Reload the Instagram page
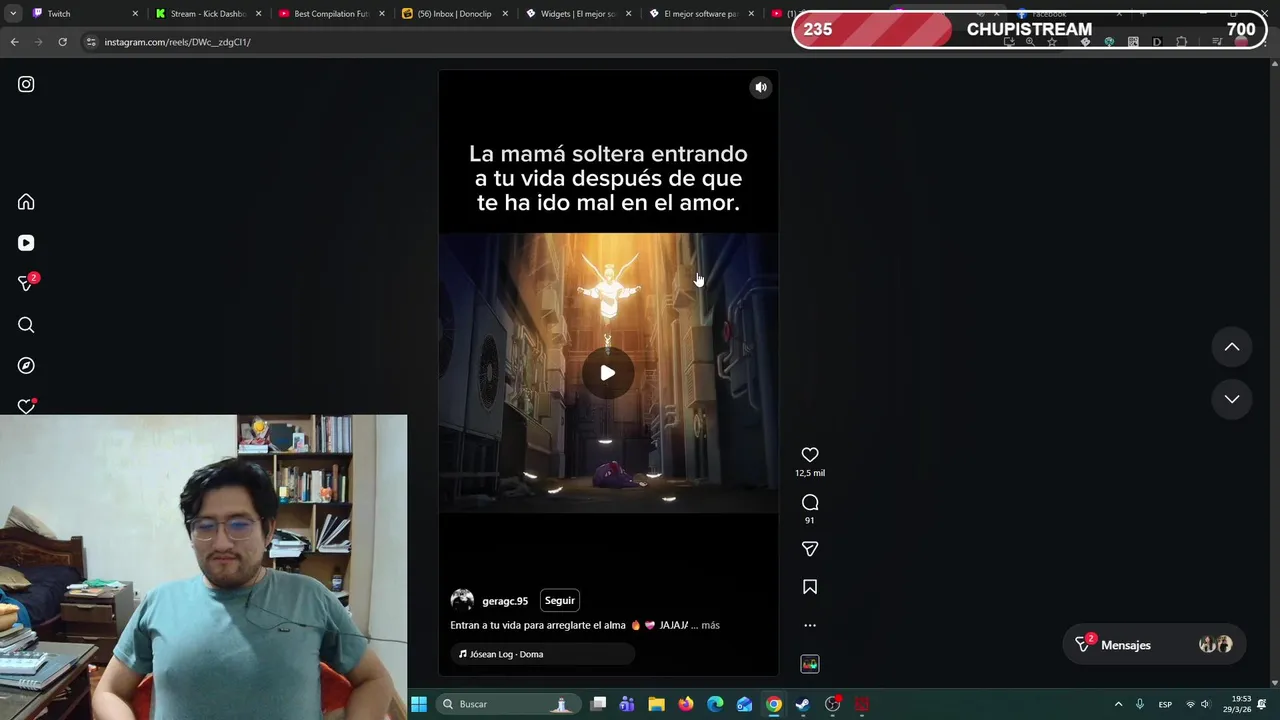 point(62,42)
